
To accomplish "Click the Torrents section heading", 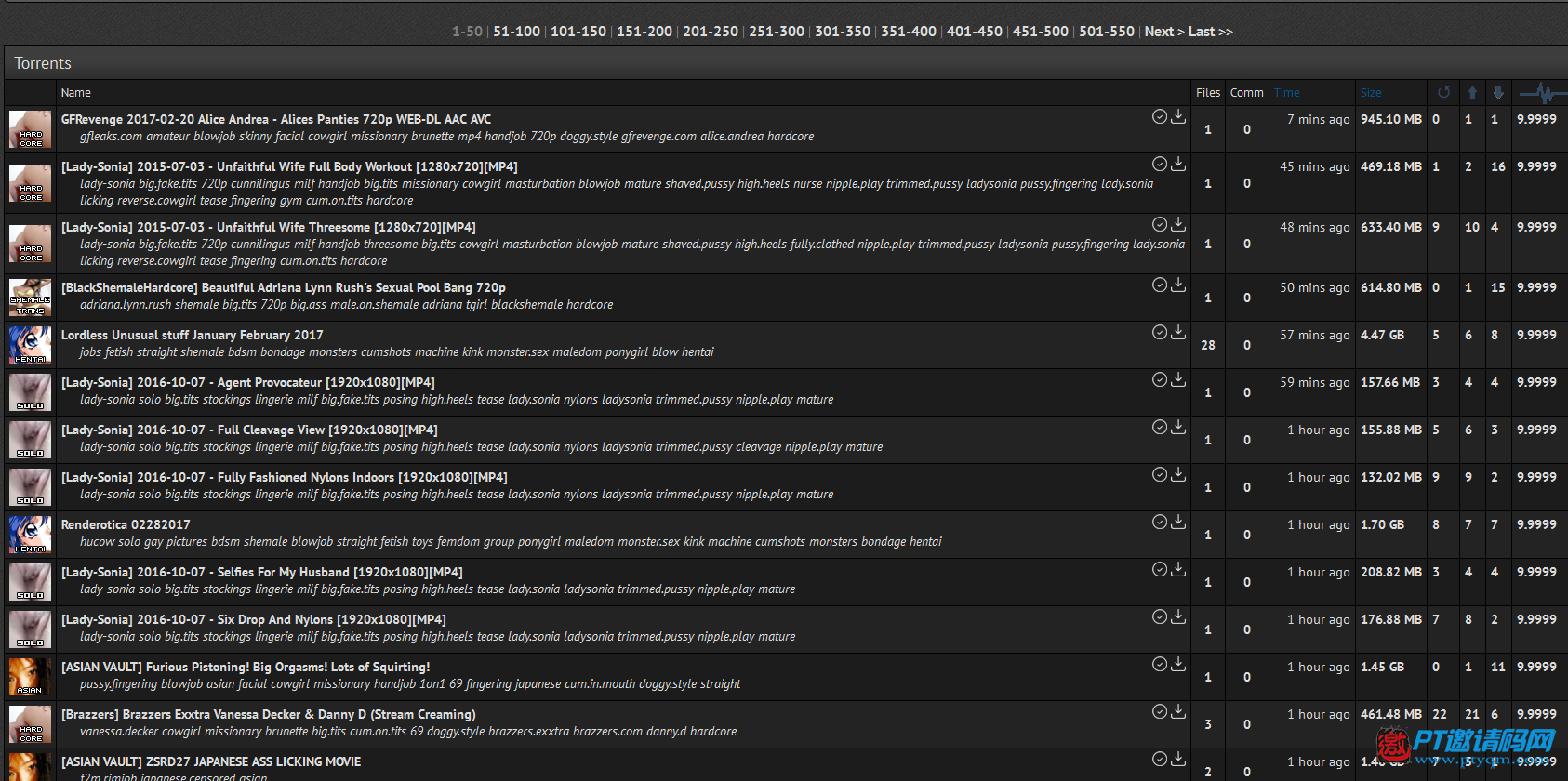I will pyautogui.click(x=43, y=63).
